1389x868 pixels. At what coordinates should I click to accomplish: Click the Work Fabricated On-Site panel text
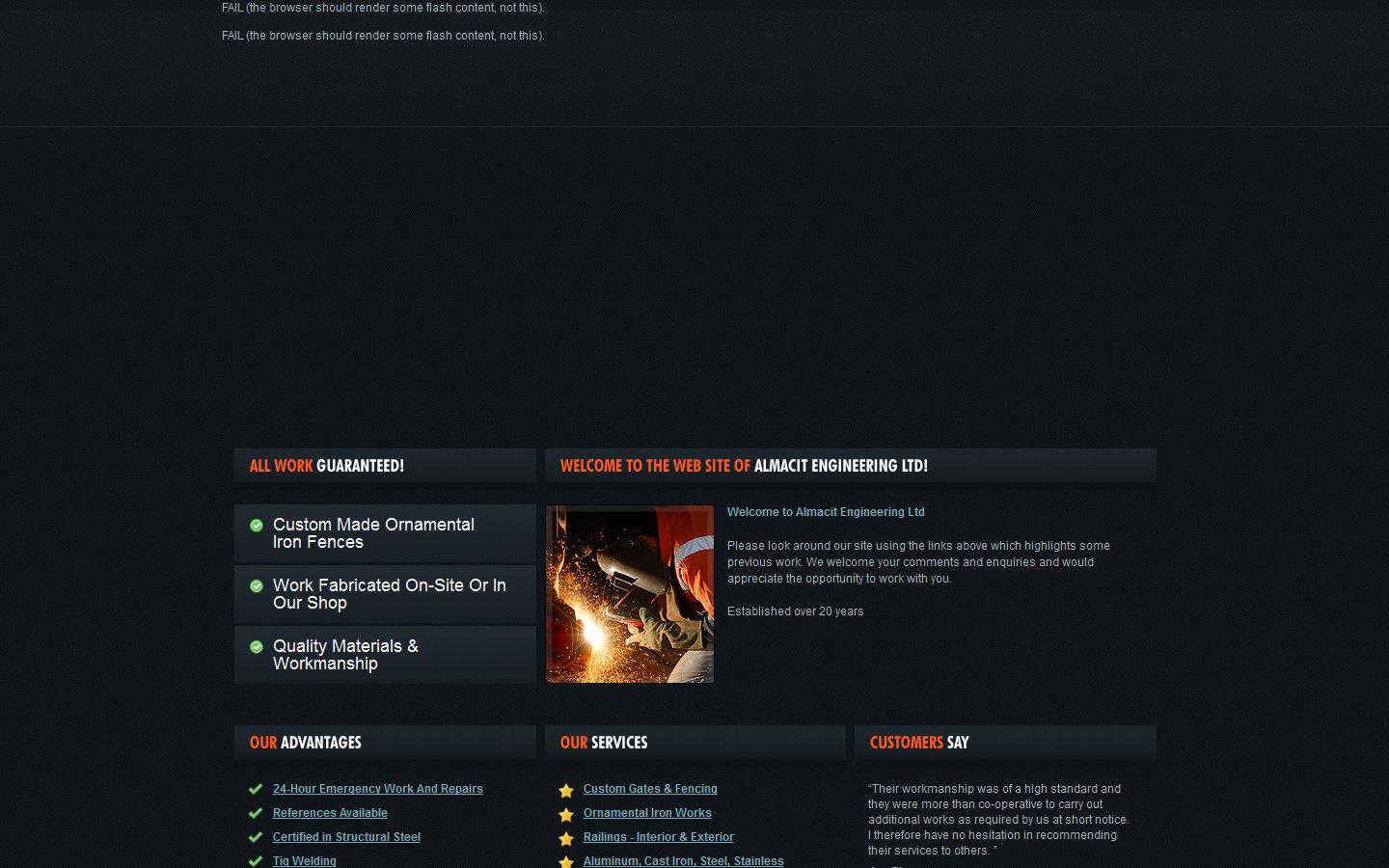(x=389, y=594)
